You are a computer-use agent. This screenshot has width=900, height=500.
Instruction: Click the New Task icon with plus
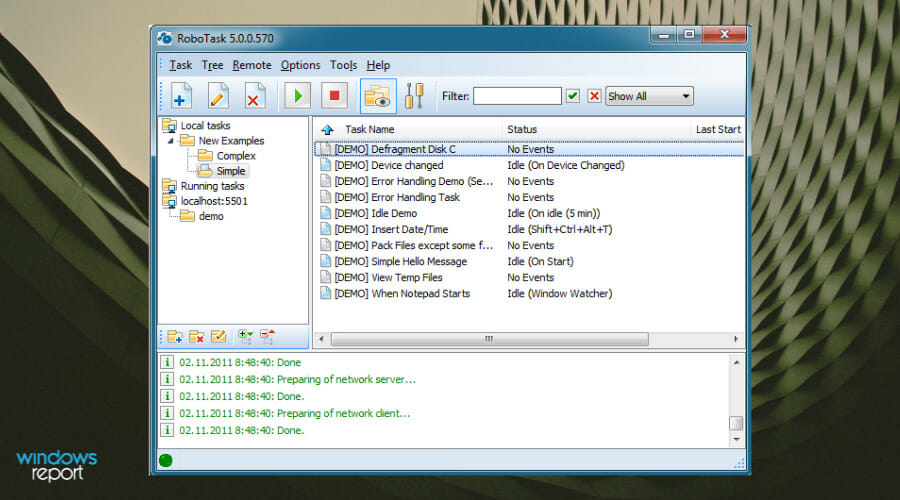181,96
